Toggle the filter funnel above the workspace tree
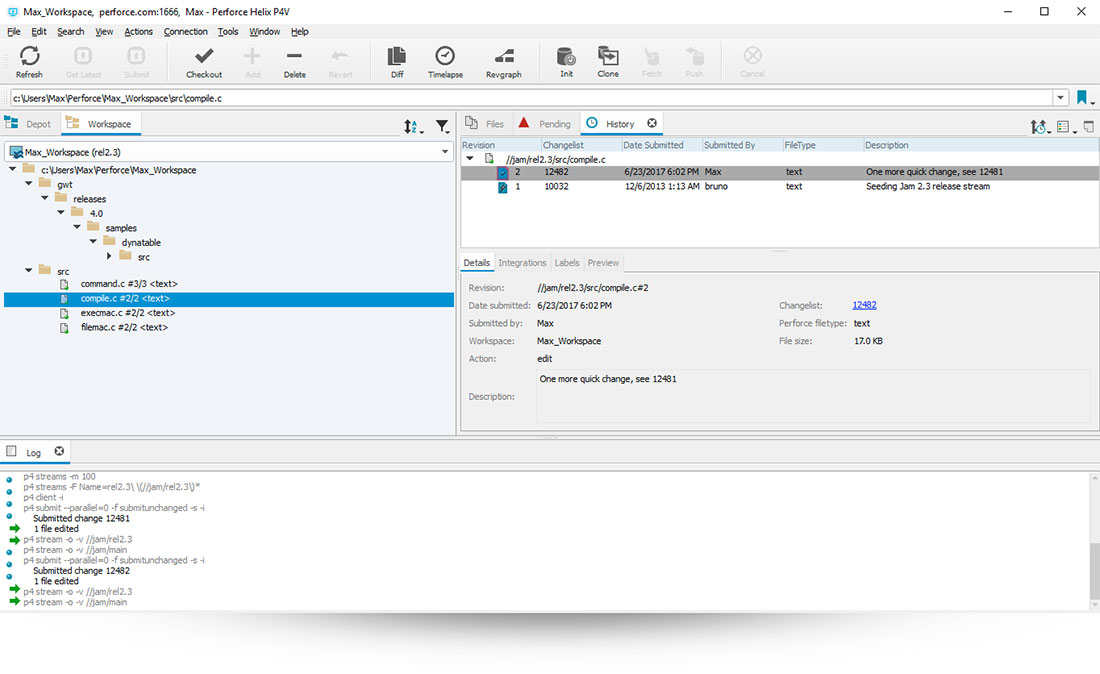This screenshot has height=674, width=1100. coord(441,126)
